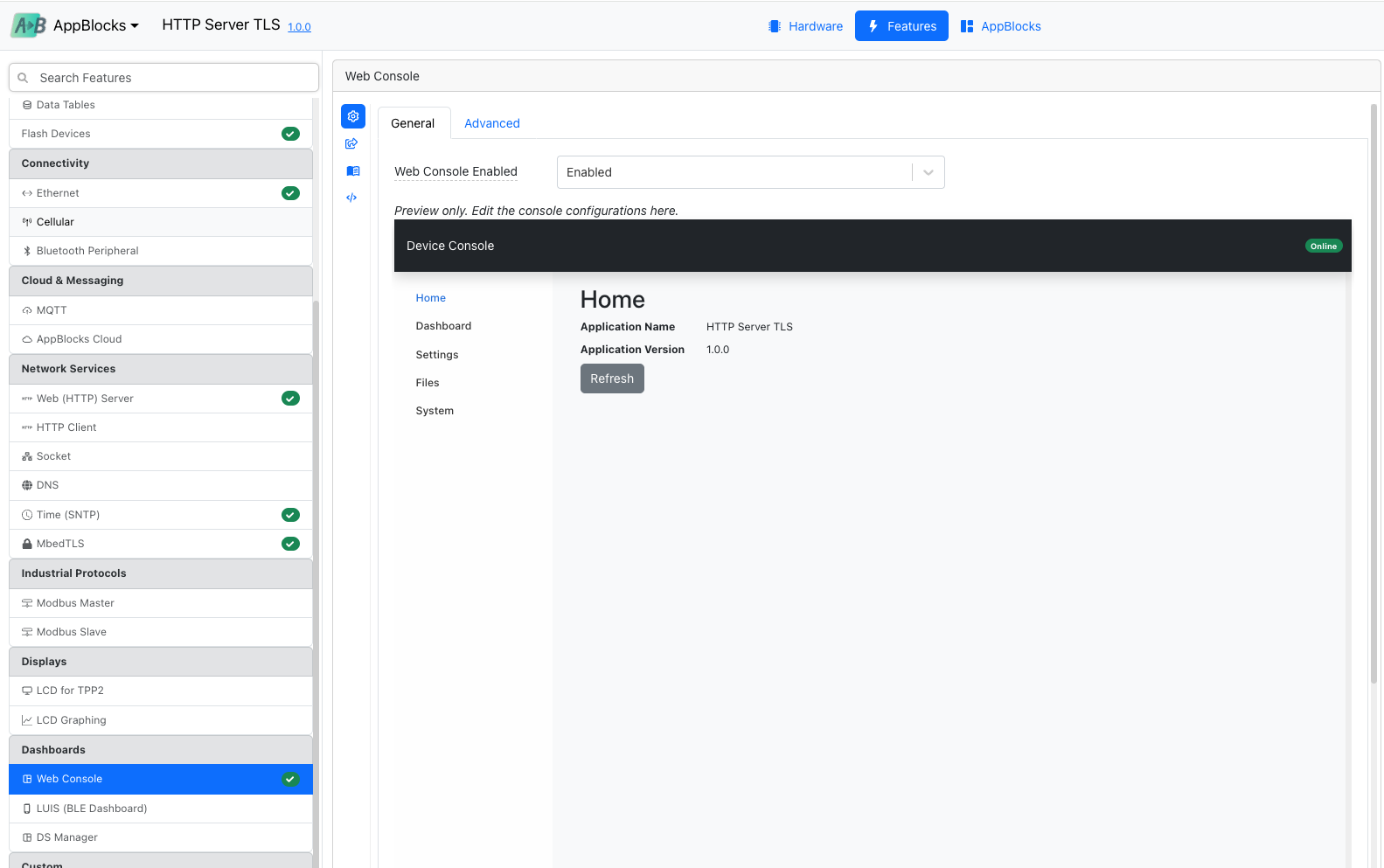
Task: Collapse the Network Services header
Action: tap(161, 369)
